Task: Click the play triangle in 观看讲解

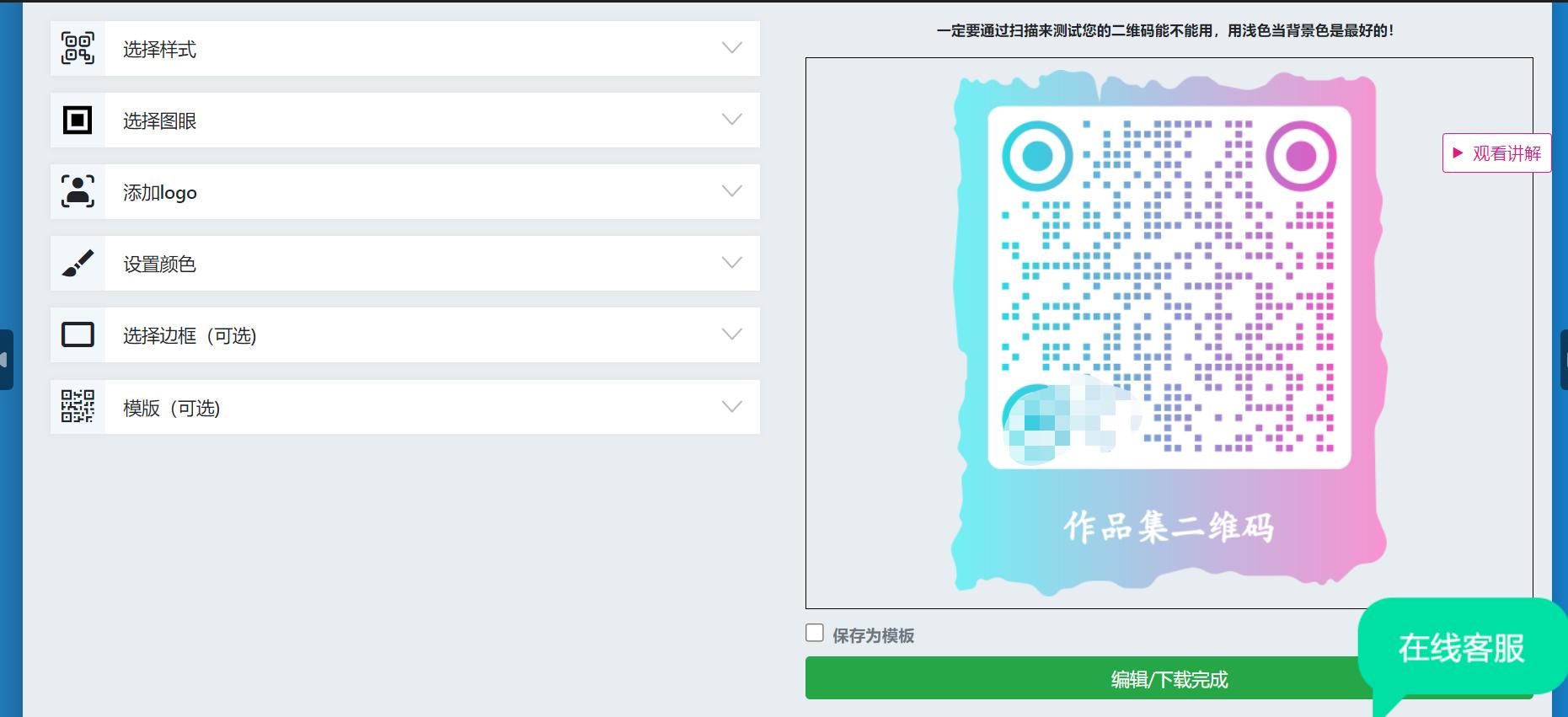Action: point(1458,153)
